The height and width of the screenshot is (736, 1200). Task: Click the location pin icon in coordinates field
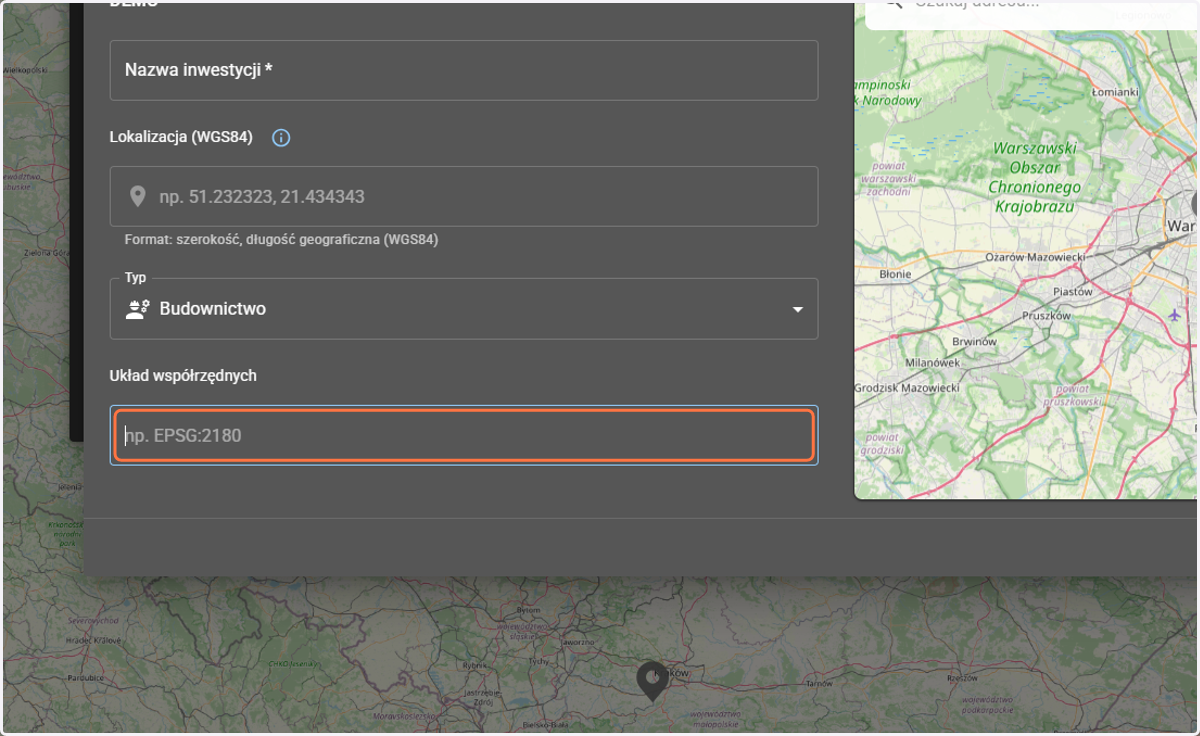pos(139,196)
